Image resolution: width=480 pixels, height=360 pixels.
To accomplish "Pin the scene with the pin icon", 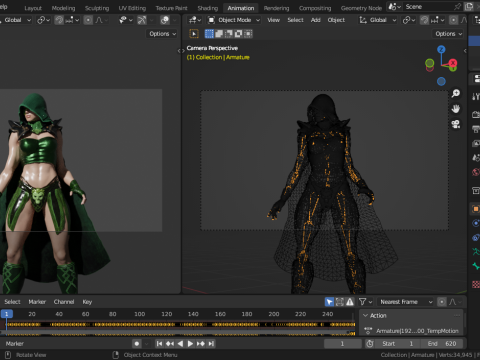I will click(x=458, y=7).
